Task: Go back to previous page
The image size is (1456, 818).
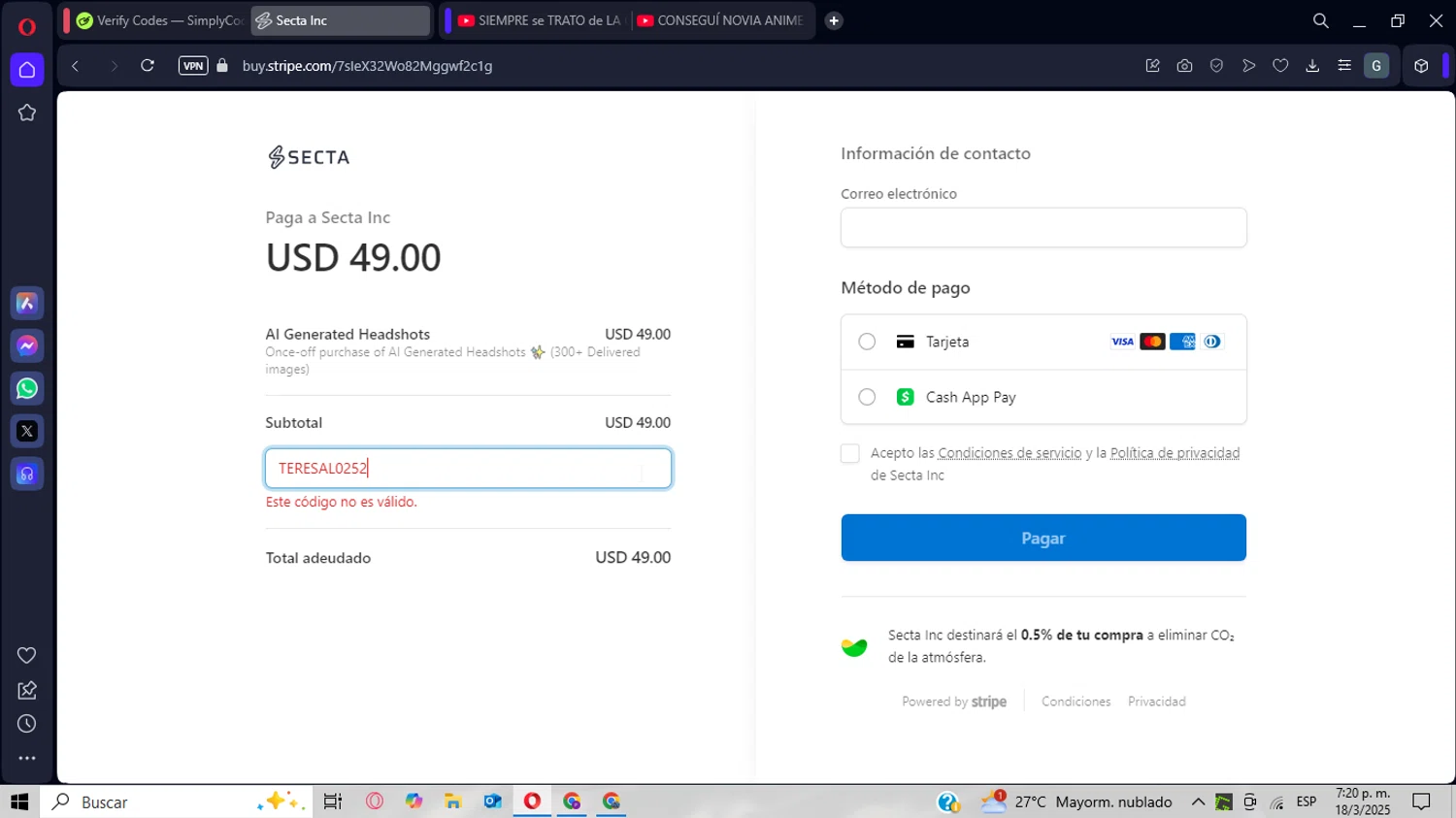Action: [75, 66]
